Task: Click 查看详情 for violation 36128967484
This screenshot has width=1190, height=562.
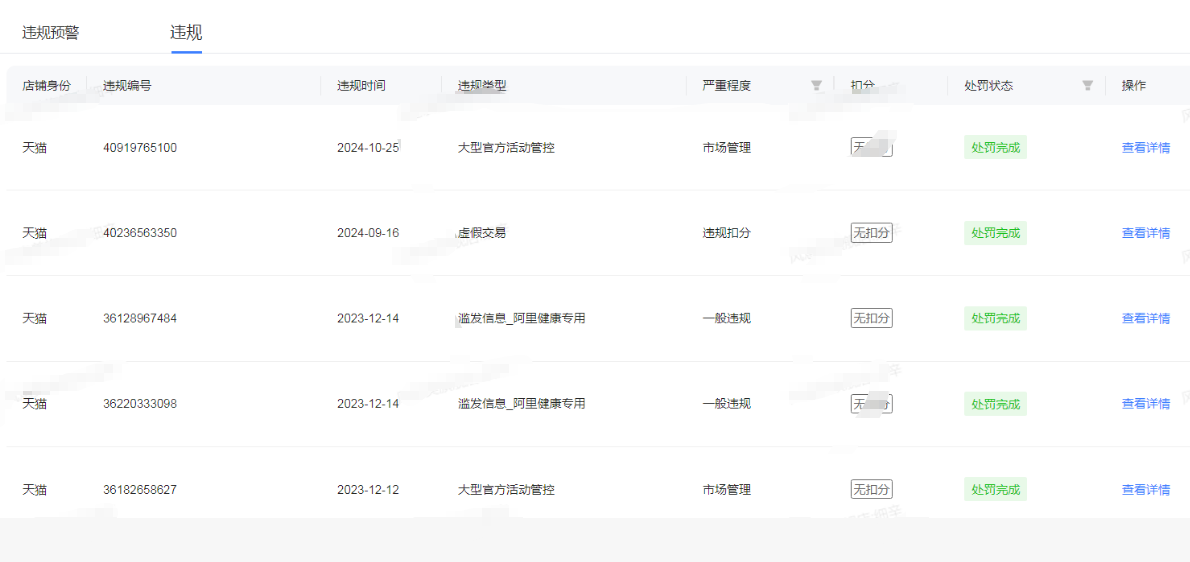Action: (1145, 319)
